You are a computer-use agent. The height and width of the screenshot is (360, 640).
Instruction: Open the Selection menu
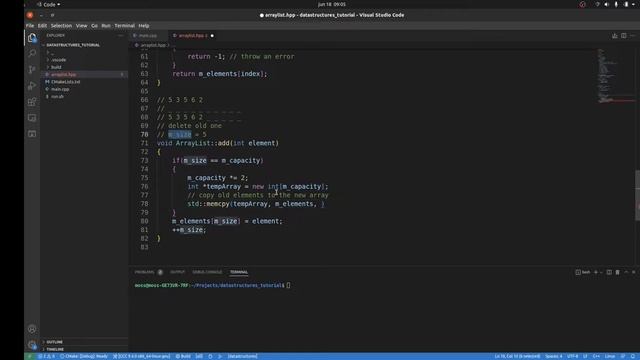[x=61, y=26]
